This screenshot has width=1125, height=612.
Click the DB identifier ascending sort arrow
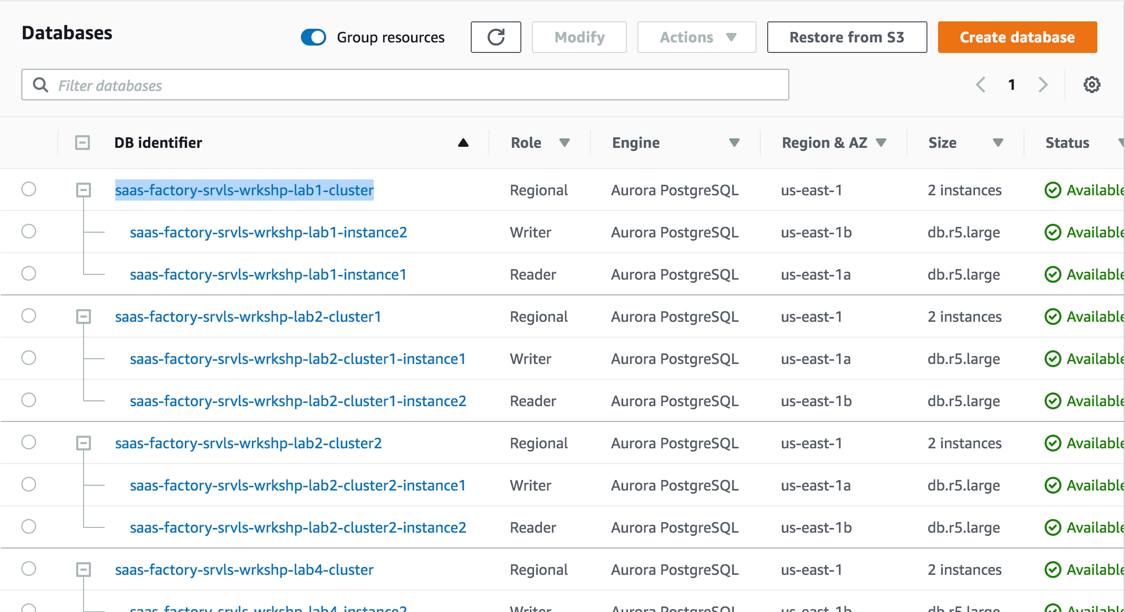click(463, 143)
